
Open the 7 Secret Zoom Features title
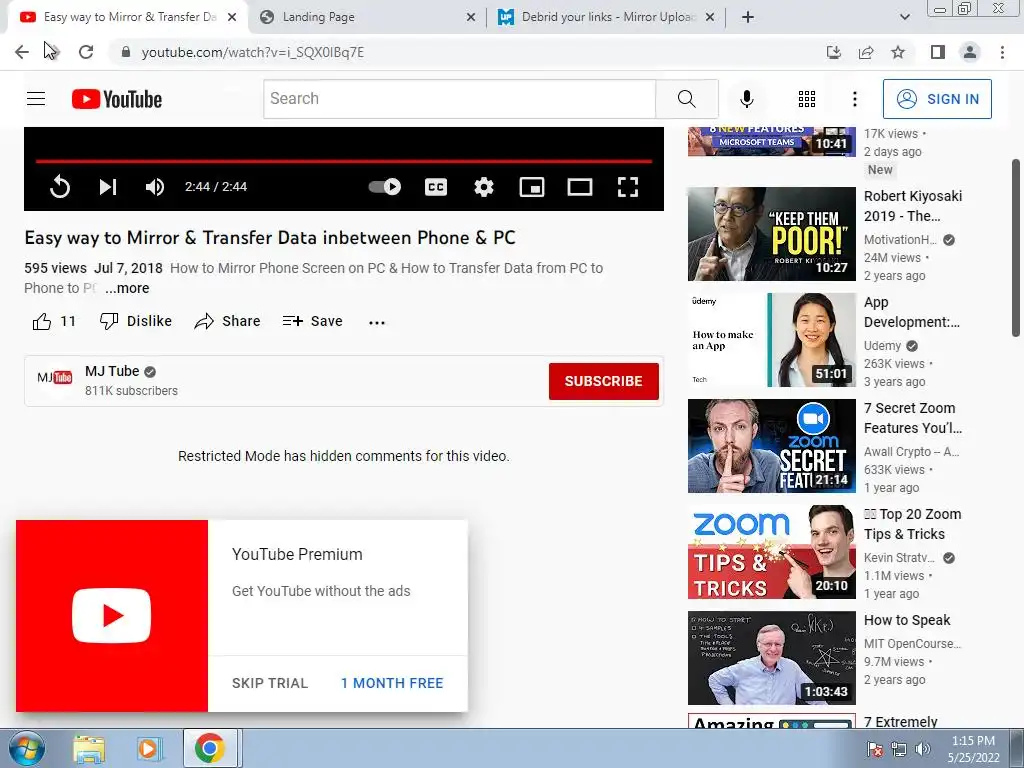tap(912, 418)
